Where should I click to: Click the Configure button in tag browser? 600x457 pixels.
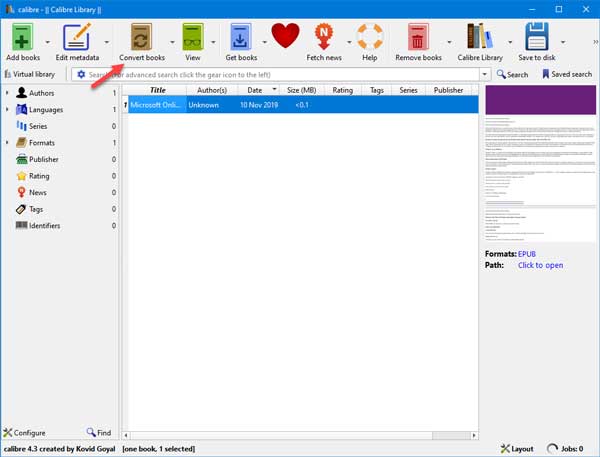click(24, 433)
